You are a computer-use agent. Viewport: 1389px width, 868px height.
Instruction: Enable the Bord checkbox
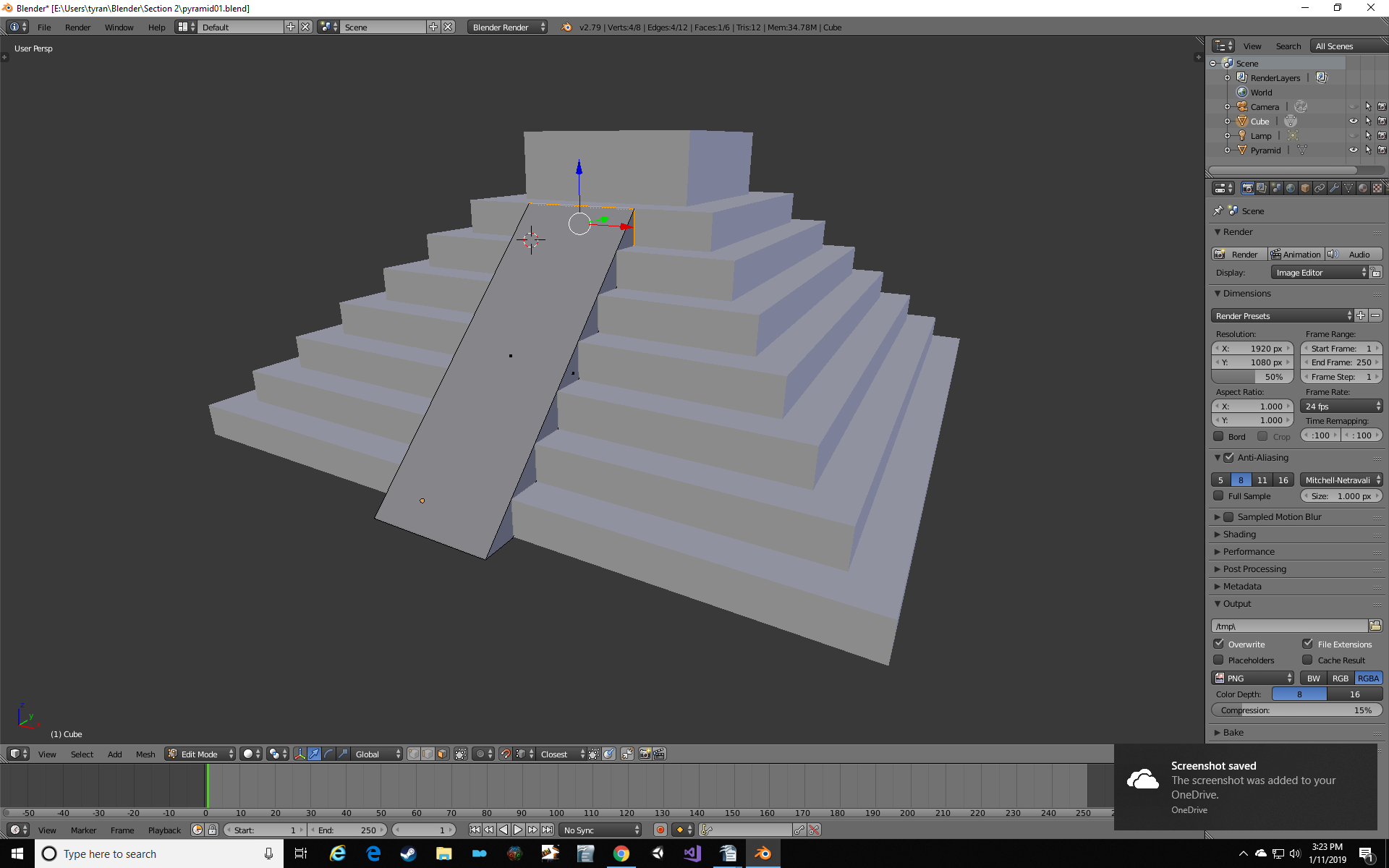1219,436
